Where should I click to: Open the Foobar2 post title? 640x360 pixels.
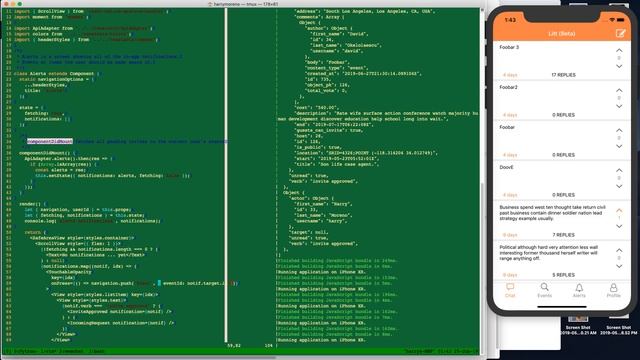(x=508, y=87)
